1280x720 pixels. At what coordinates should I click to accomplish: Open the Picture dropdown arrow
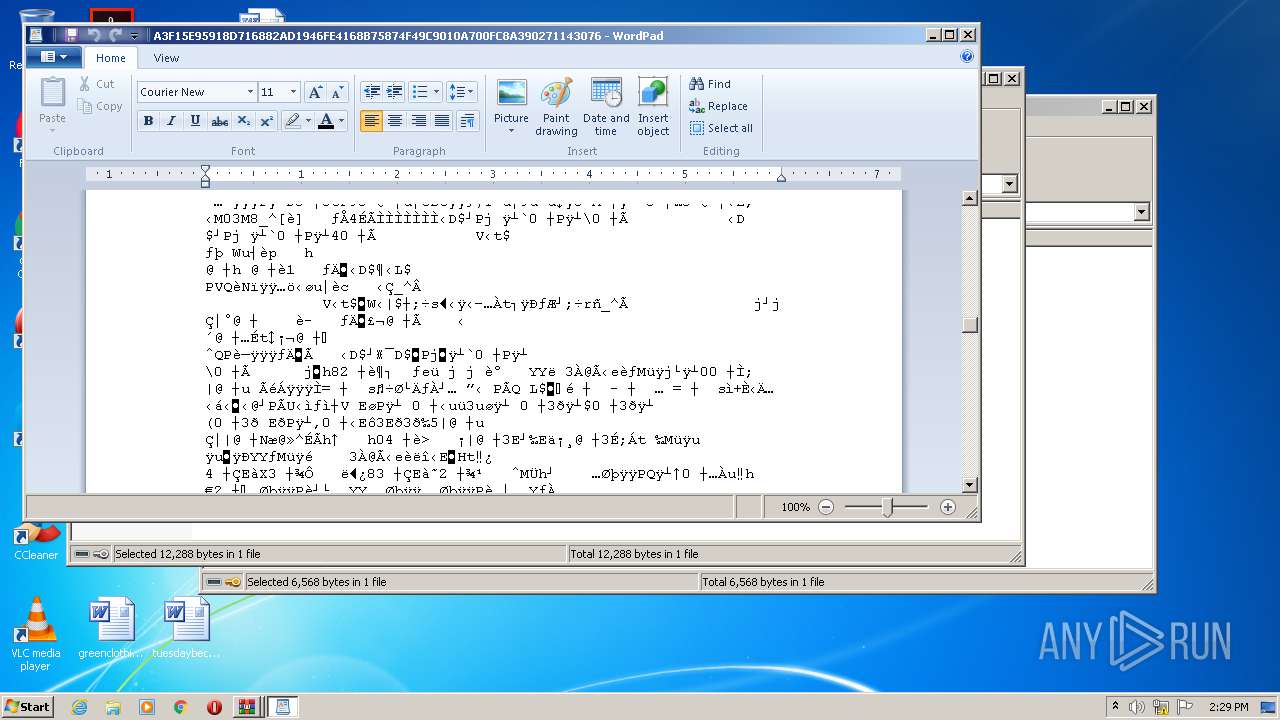511,130
